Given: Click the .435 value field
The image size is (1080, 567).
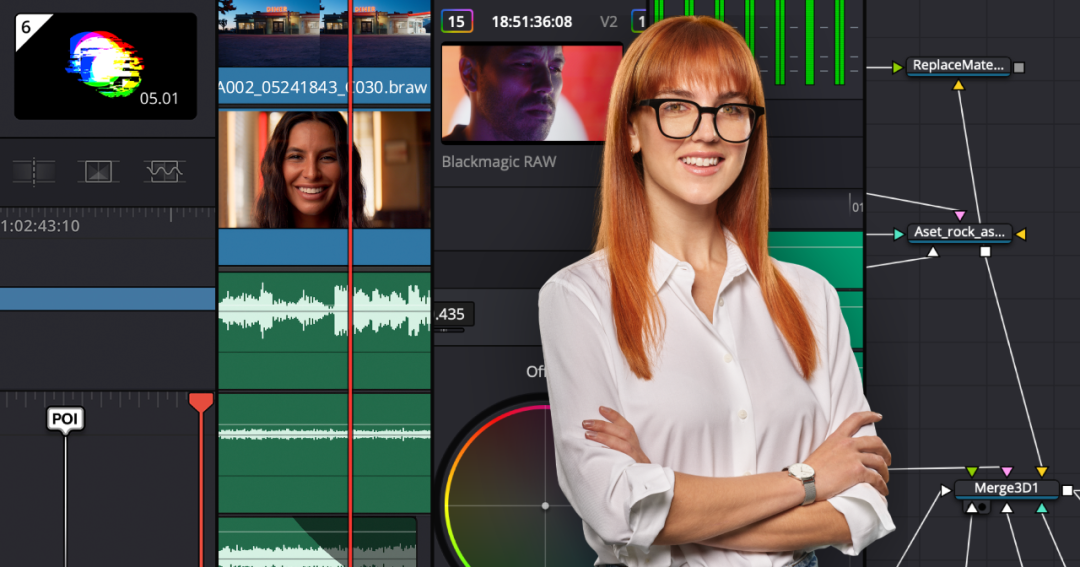Looking at the screenshot, I should tap(453, 314).
